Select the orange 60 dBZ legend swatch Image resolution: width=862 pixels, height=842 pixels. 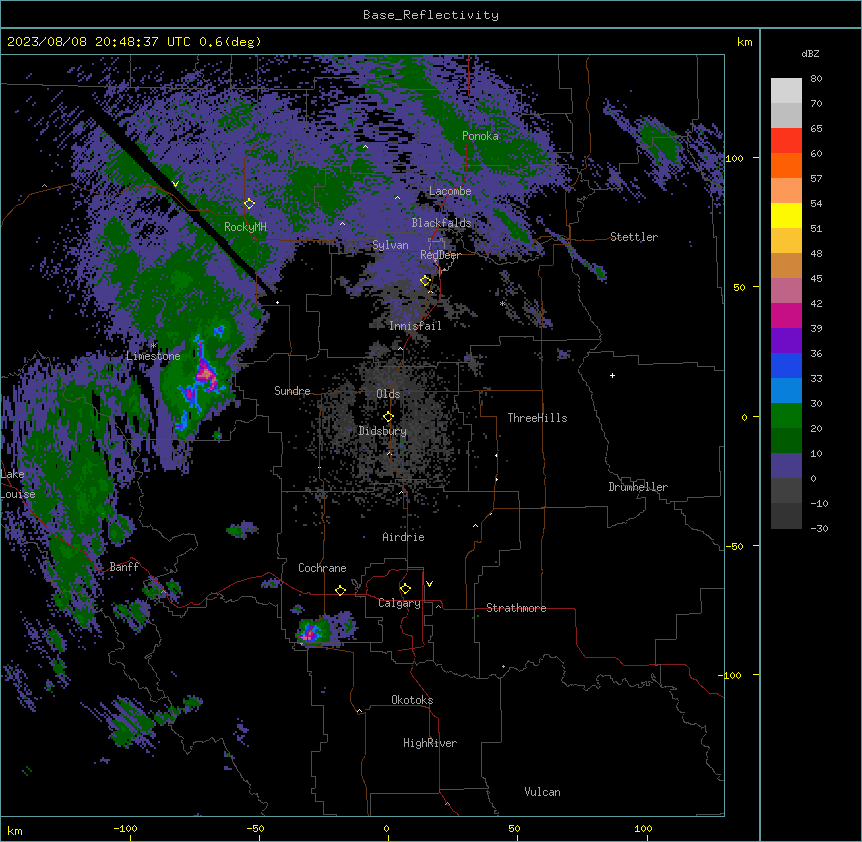786,165
